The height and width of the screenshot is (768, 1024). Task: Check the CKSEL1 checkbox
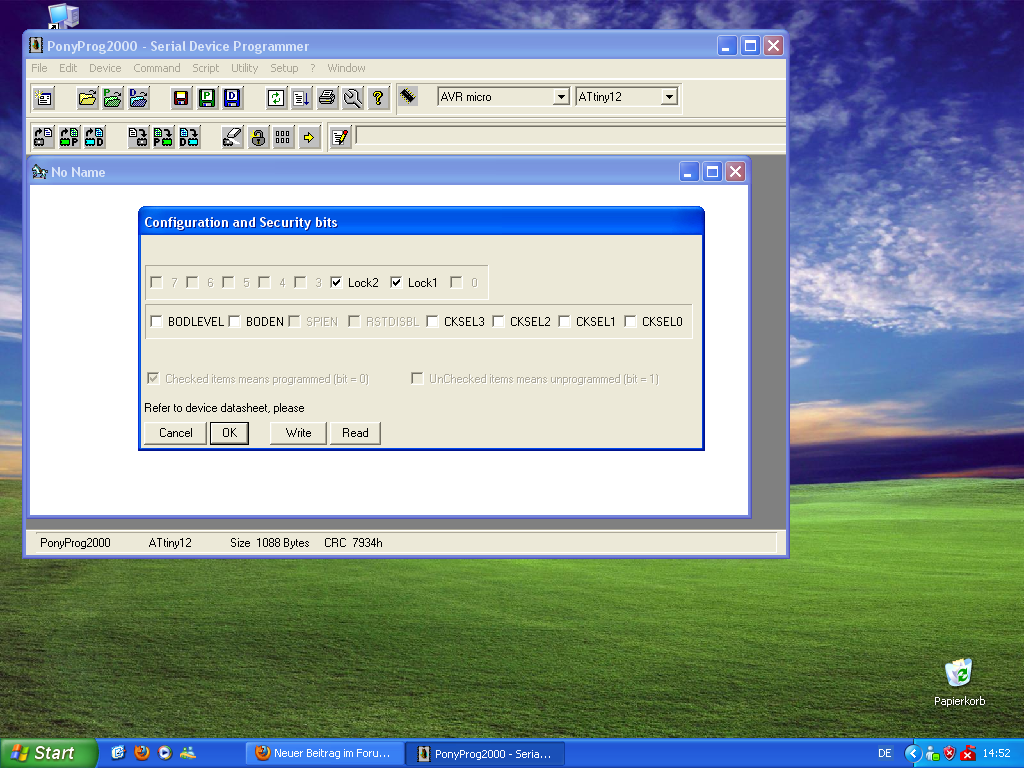(x=564, y=321)
